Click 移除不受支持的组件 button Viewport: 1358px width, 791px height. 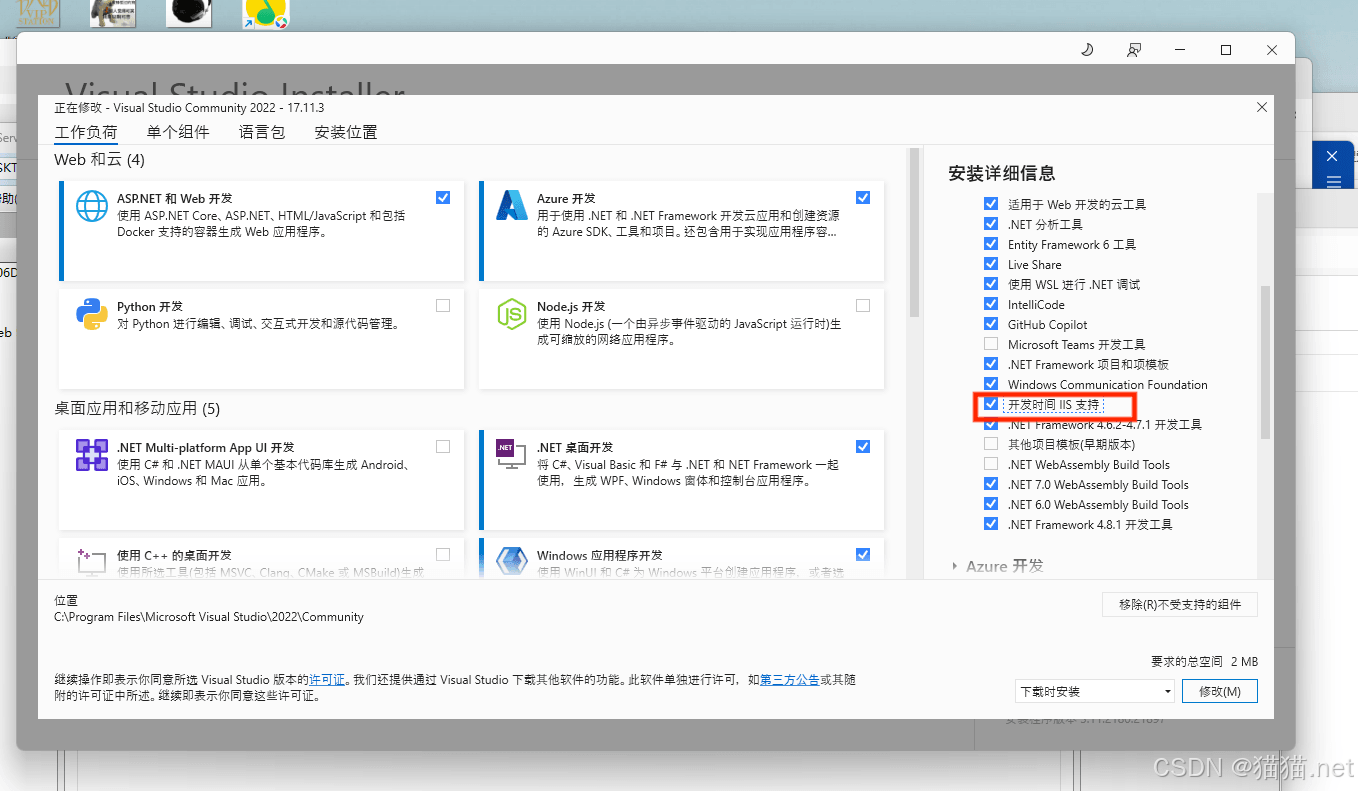(1180, 605)
